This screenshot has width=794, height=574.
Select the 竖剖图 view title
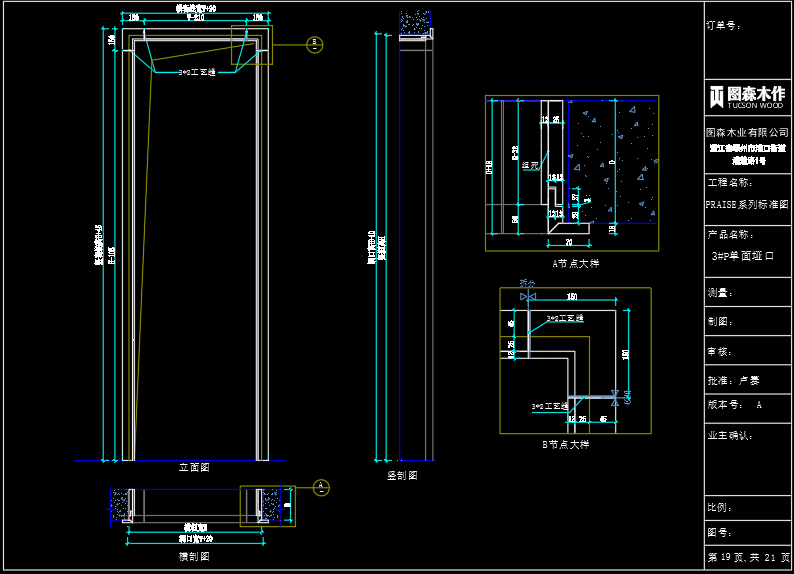pos(402,476)
